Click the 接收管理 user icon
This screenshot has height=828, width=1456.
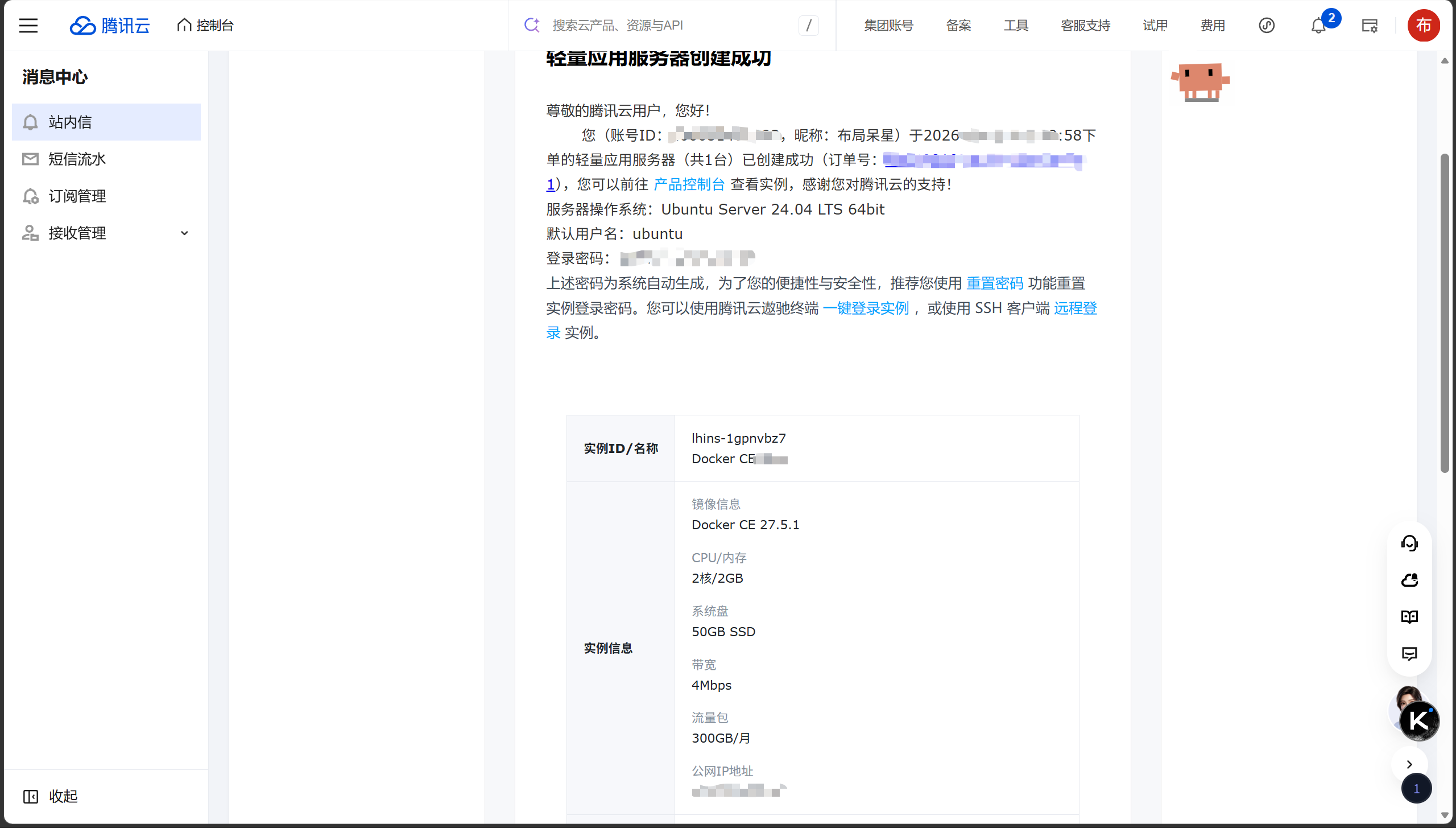[x=30, y=233]
